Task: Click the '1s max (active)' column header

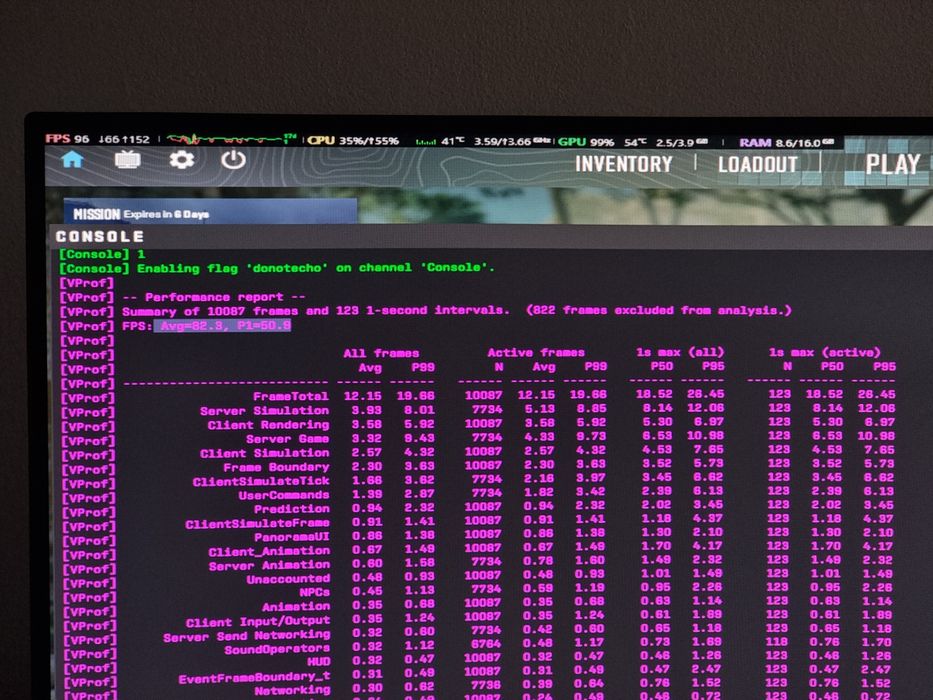Action: click(824, 352)
